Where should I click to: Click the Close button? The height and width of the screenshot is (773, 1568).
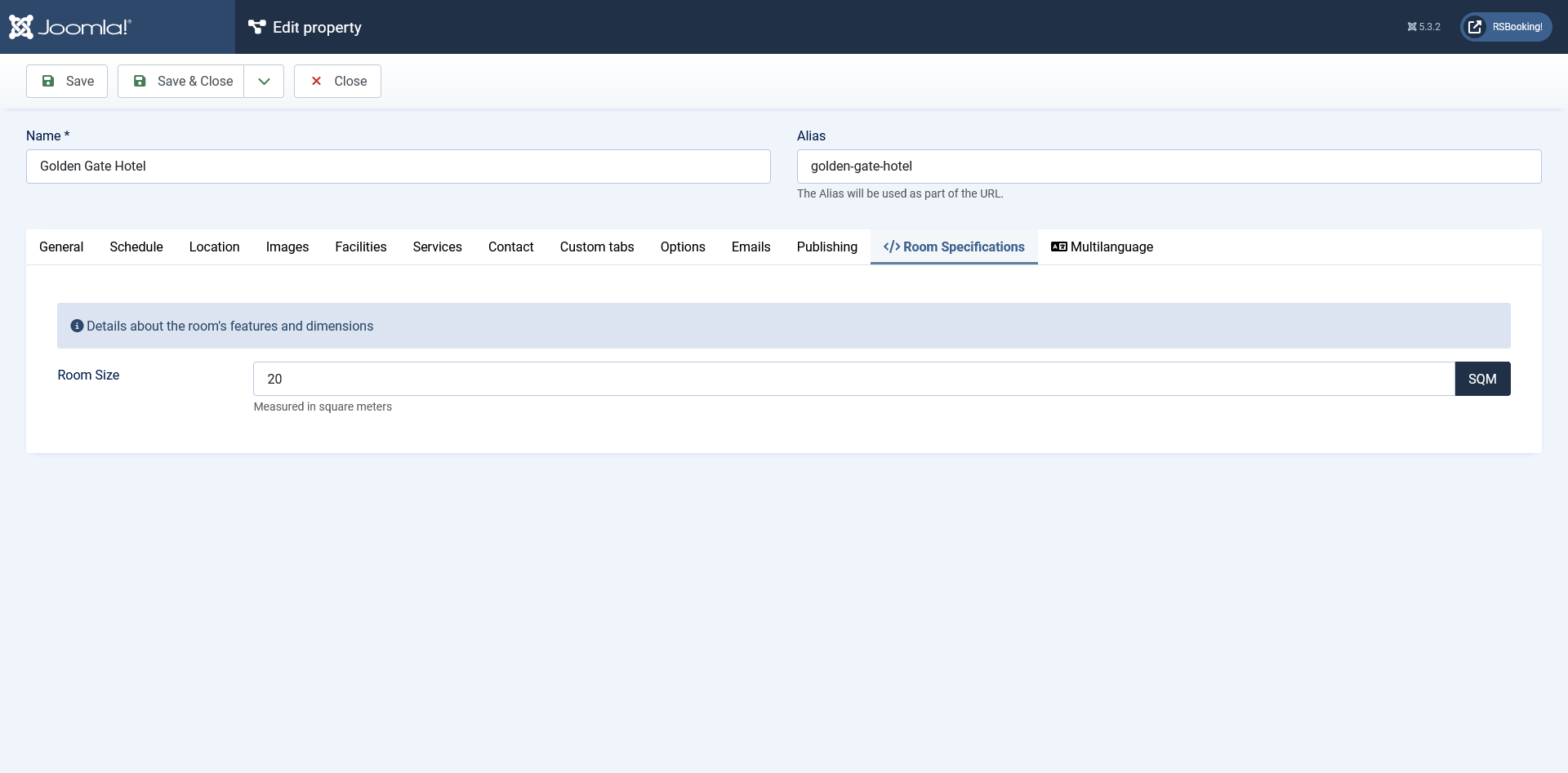pos(337,81)
